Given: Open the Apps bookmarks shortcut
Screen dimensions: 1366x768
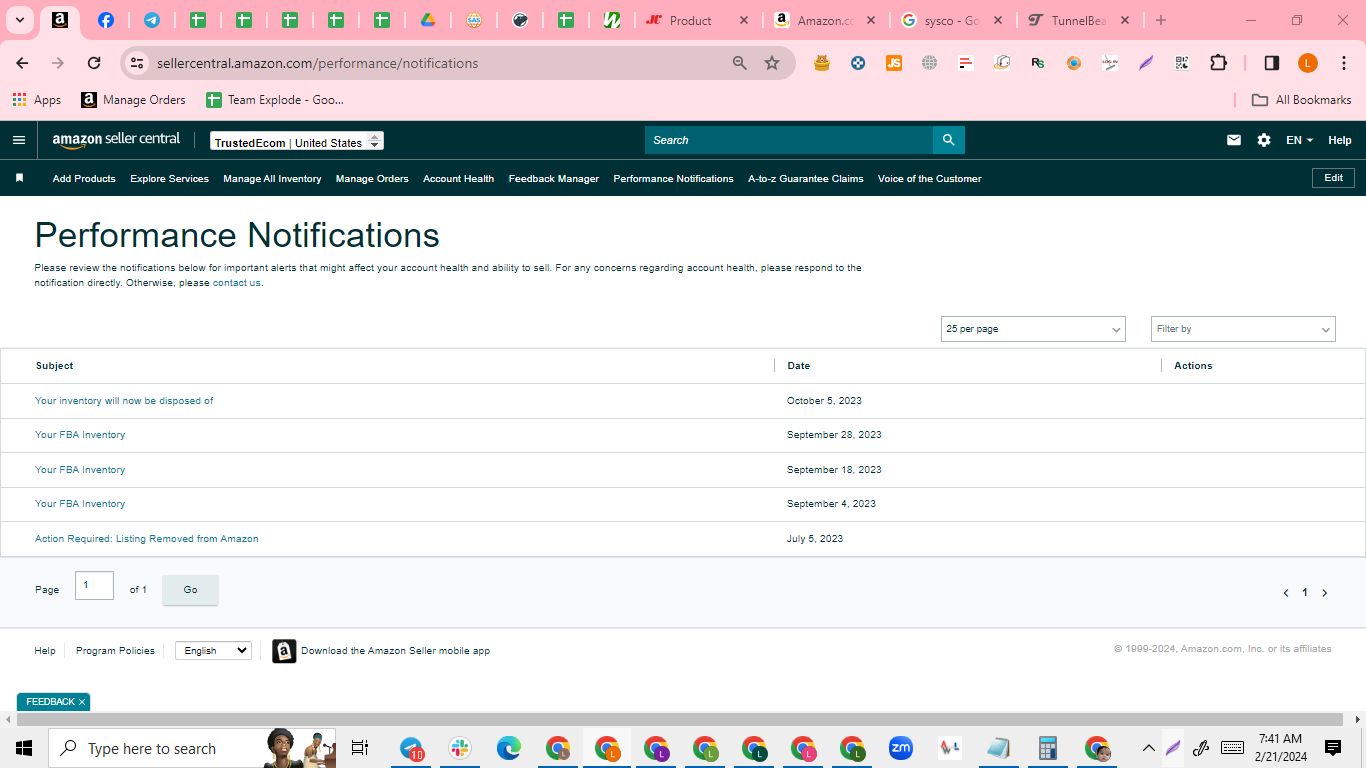Looking at the screenshot, I should point(37,100).
